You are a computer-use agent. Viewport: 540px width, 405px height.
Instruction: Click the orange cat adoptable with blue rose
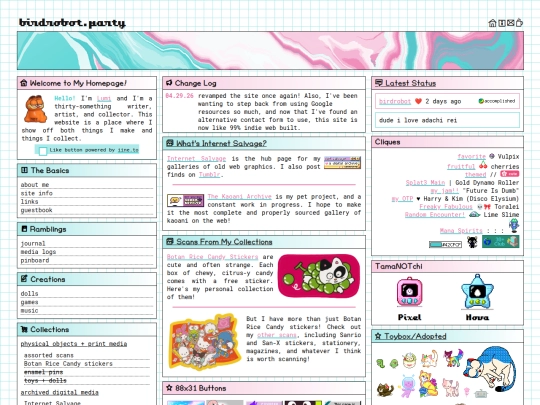(428, 383)
